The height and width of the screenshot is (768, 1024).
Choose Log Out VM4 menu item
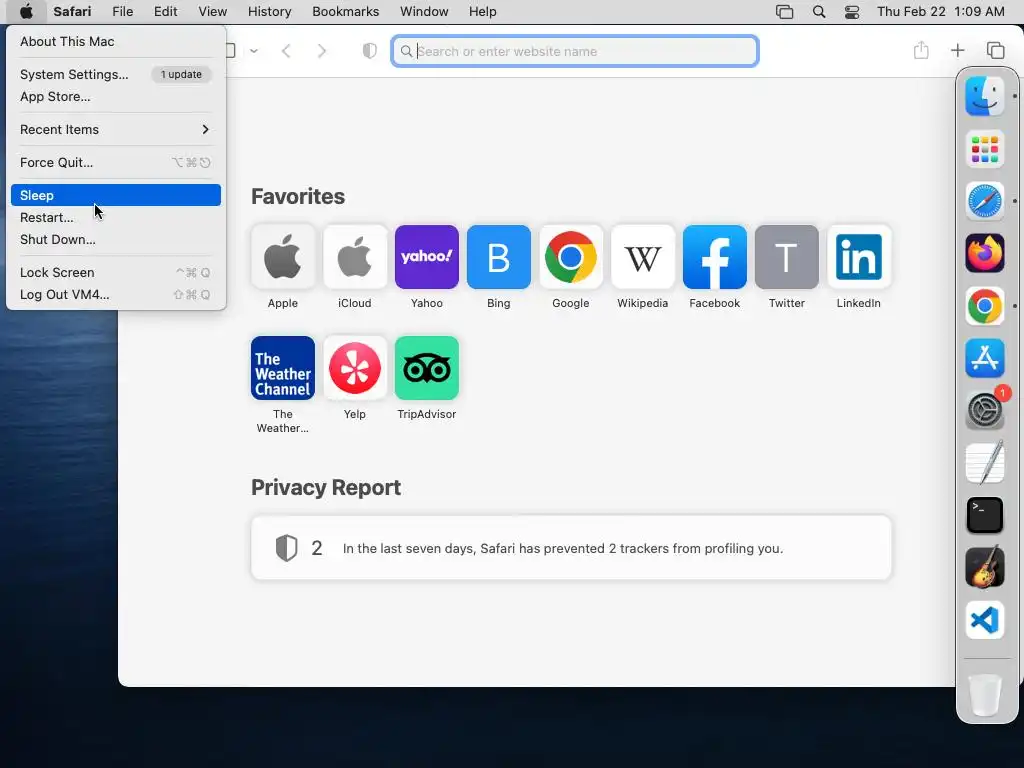click(x=116, y=295)
